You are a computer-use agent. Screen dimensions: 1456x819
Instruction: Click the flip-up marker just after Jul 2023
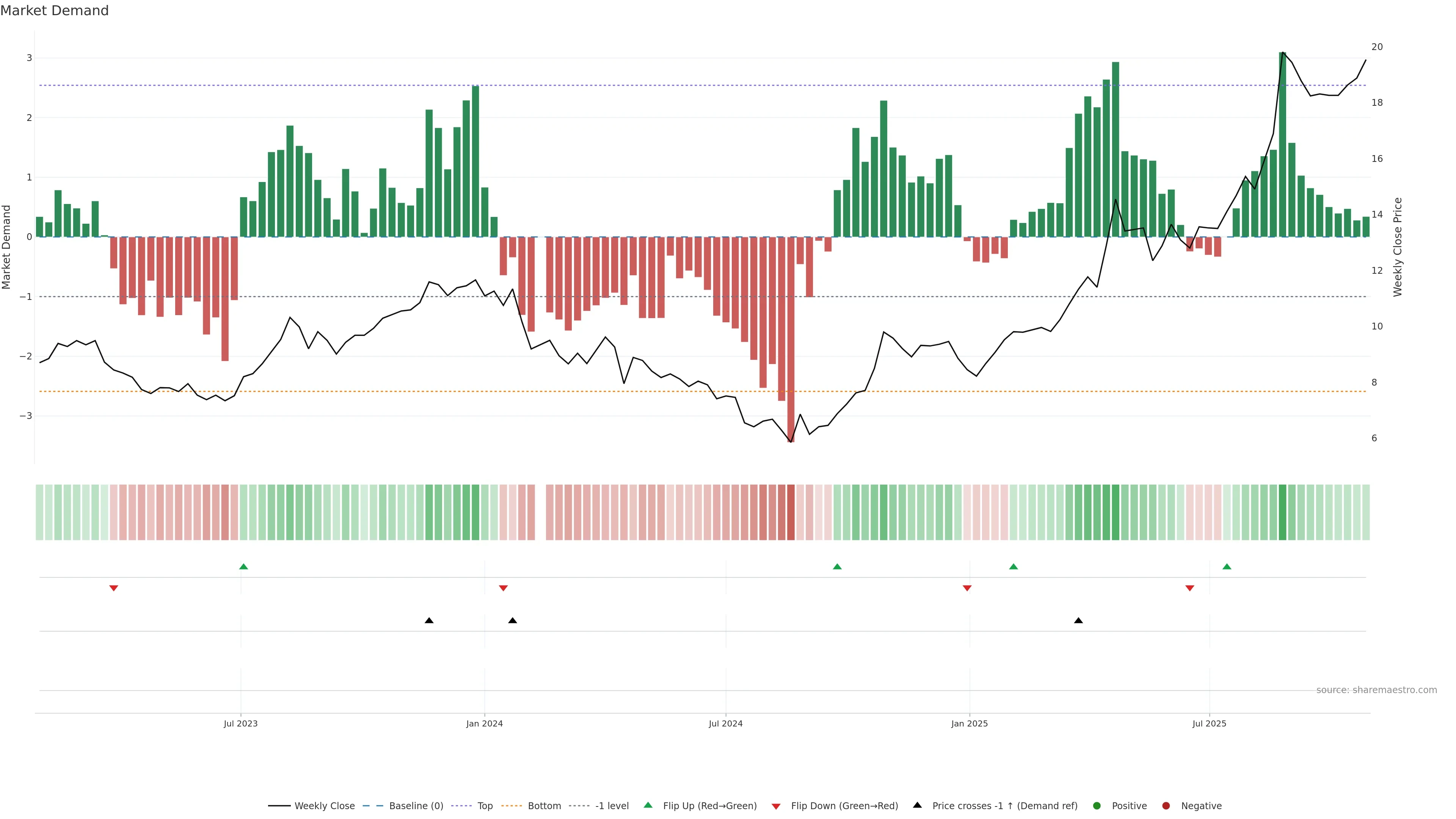point(243,566)
